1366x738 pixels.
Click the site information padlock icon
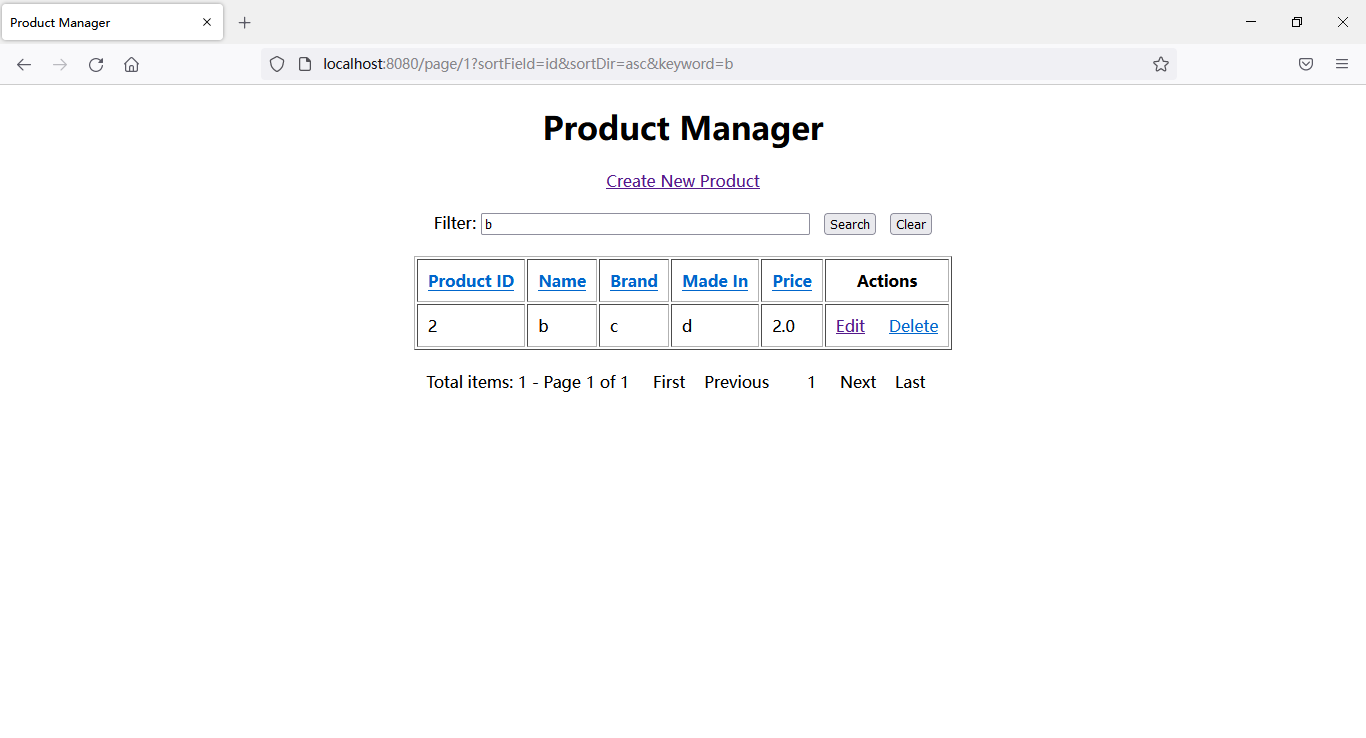[303, 64]
